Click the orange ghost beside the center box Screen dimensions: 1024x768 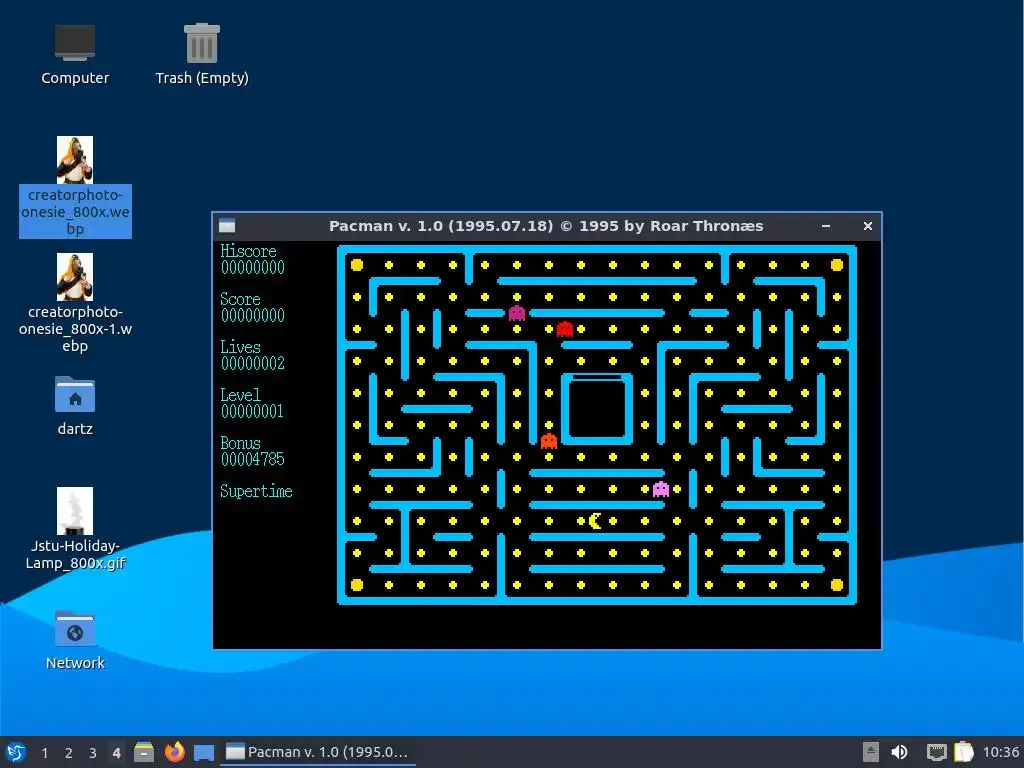point(549,441)
